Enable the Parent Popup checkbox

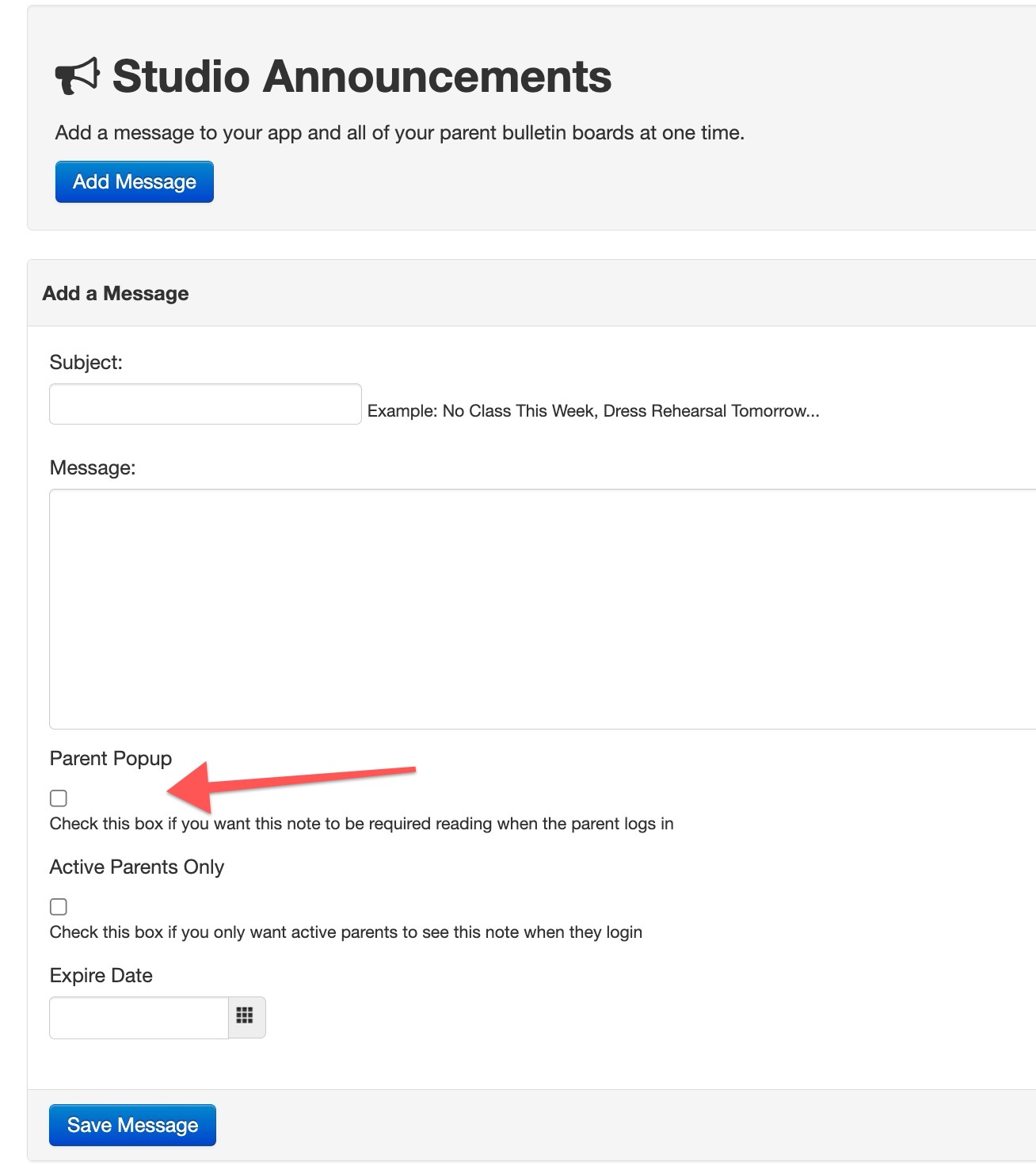(59, 798)
